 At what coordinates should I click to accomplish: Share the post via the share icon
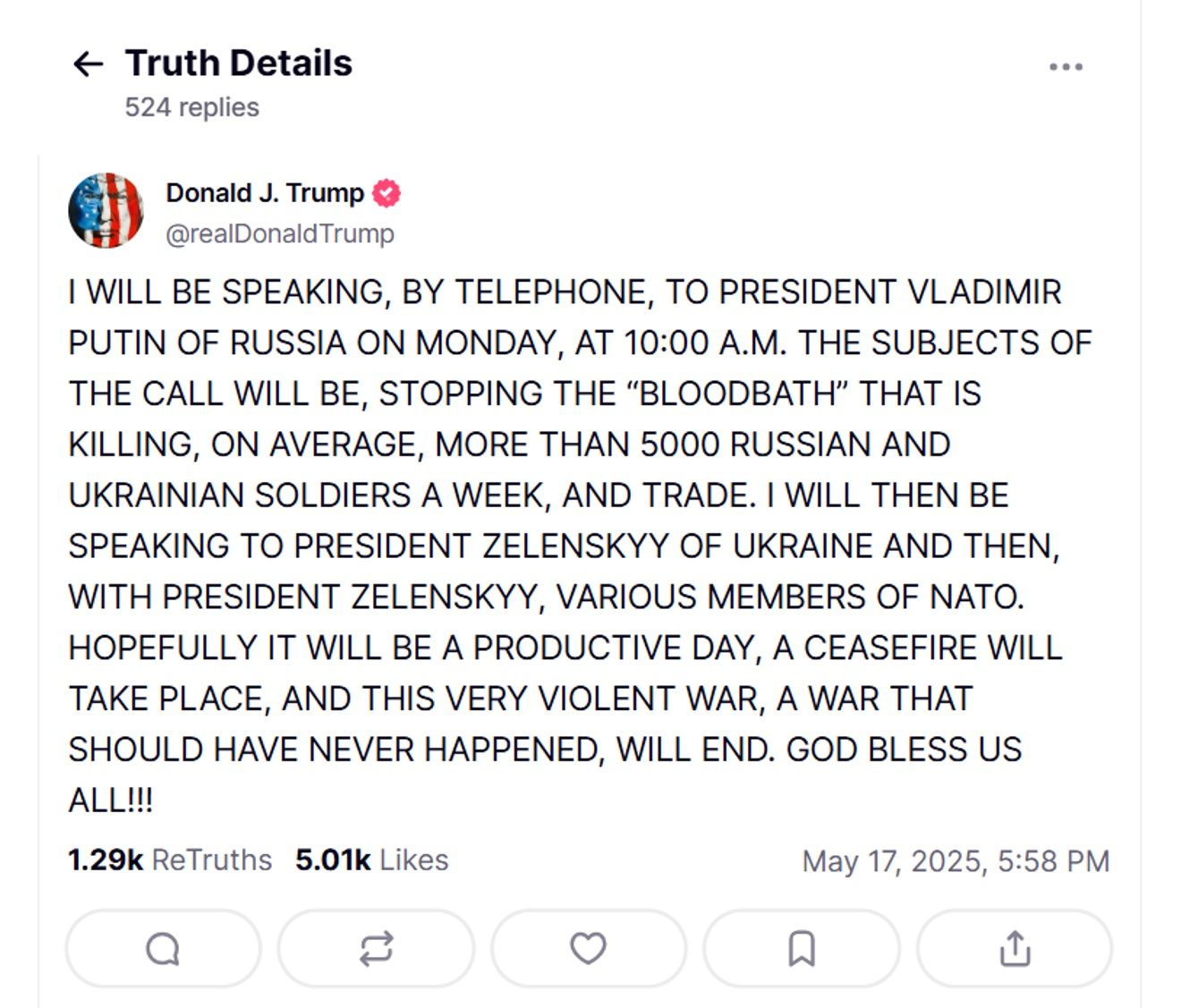(x=1014, y=948)
